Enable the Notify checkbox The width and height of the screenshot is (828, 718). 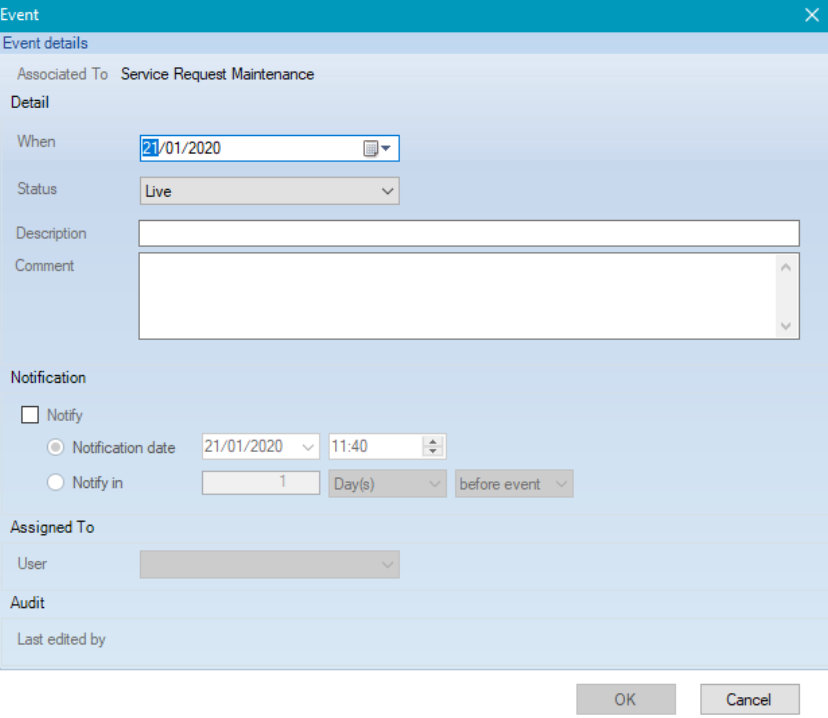pos(29,415)
